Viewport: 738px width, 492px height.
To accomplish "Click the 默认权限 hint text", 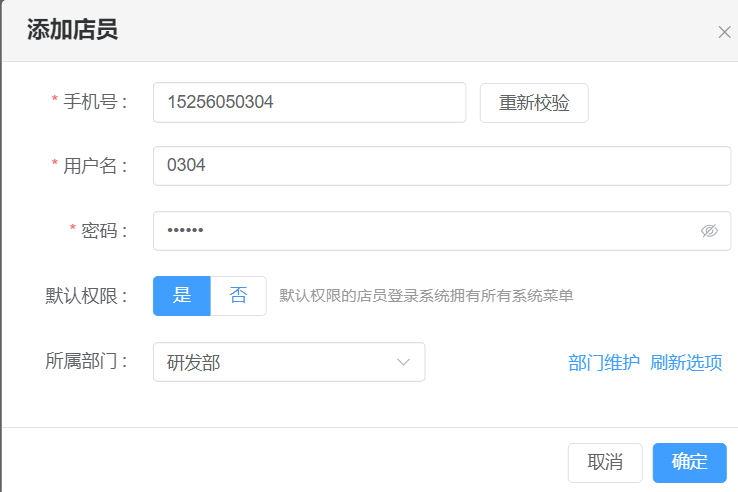I will [426, 296].
